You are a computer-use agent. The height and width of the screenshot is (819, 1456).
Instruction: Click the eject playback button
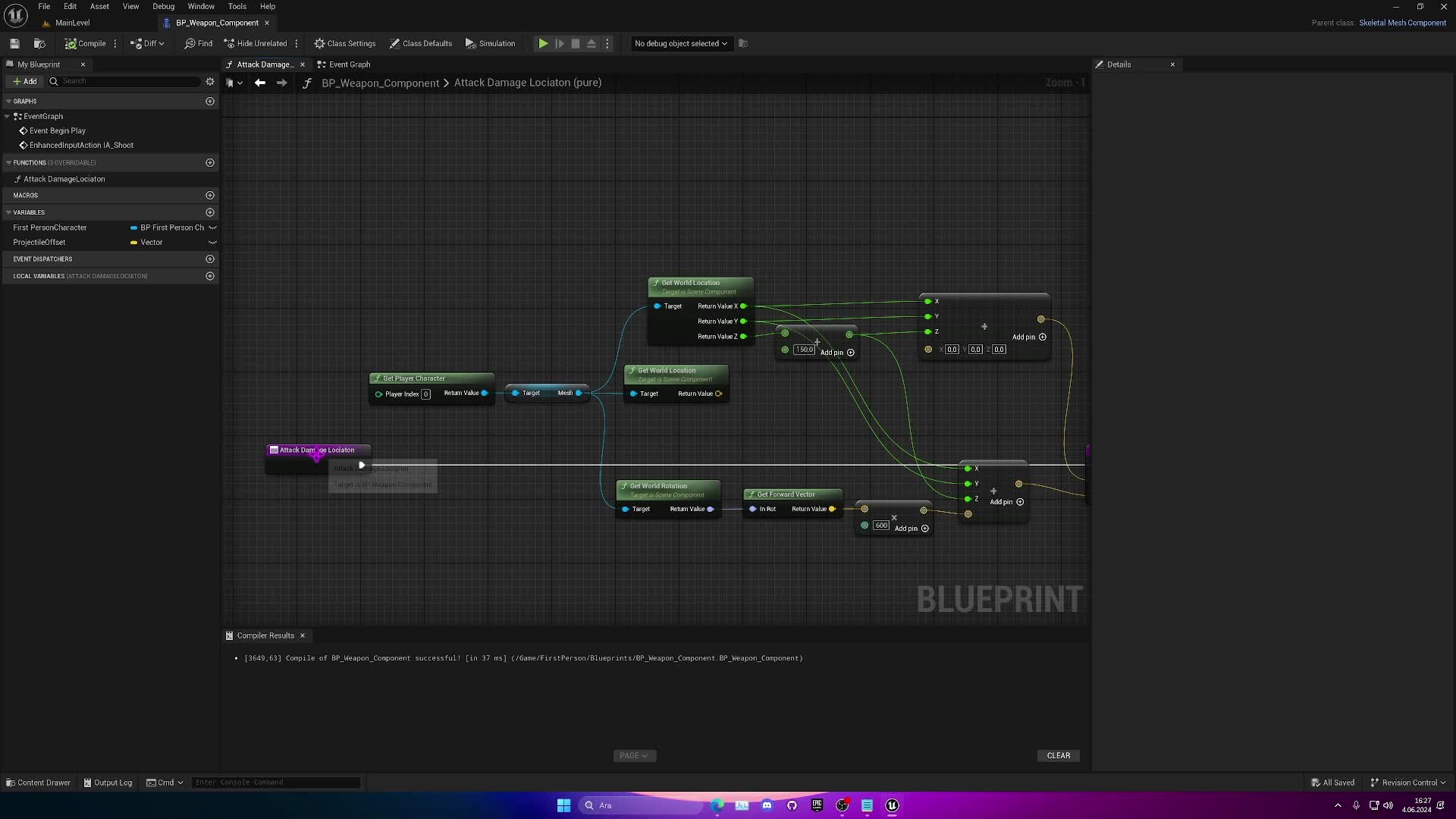point(591,44)
